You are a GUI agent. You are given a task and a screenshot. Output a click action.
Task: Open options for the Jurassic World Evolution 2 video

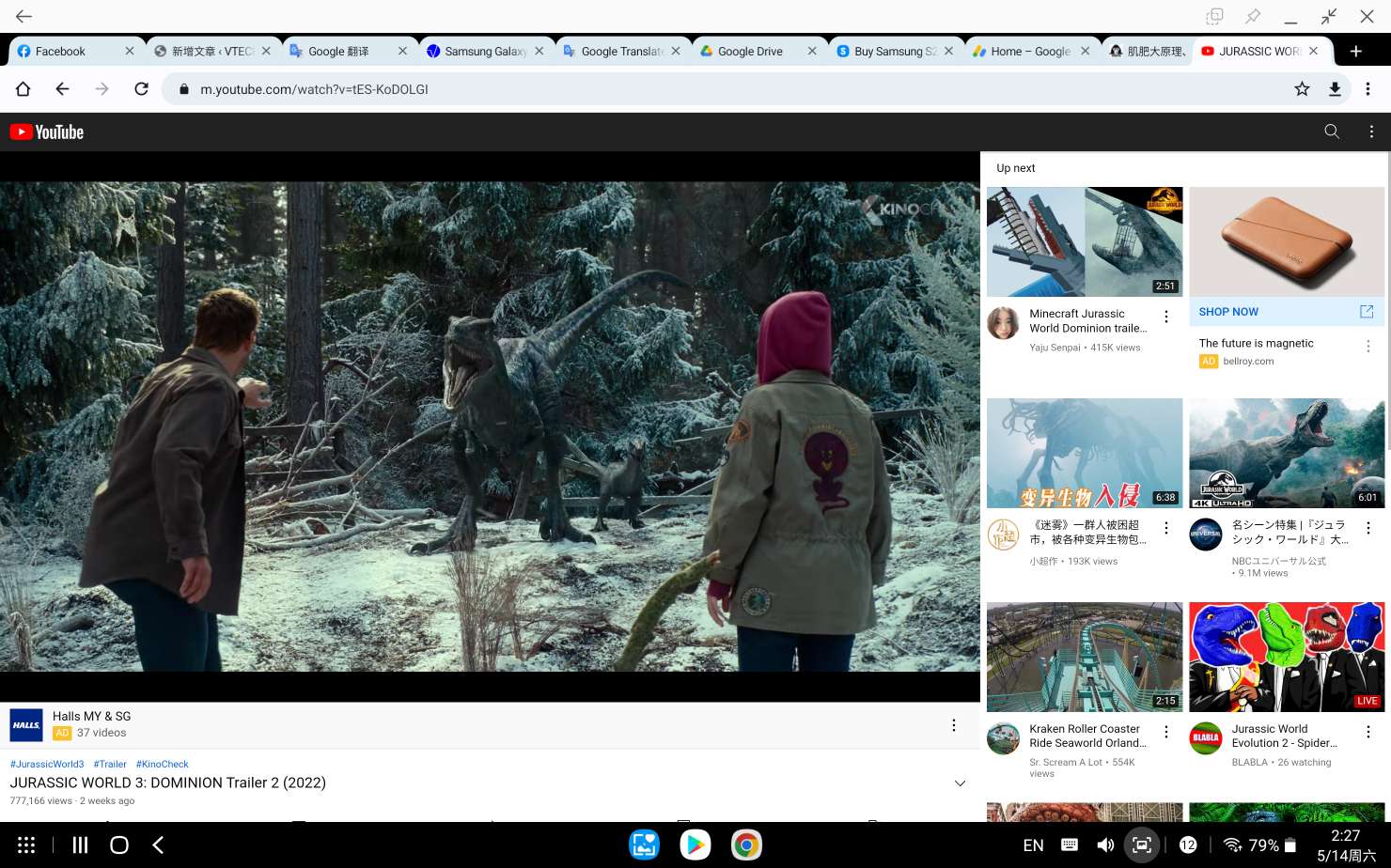[x=1368, y=733]
